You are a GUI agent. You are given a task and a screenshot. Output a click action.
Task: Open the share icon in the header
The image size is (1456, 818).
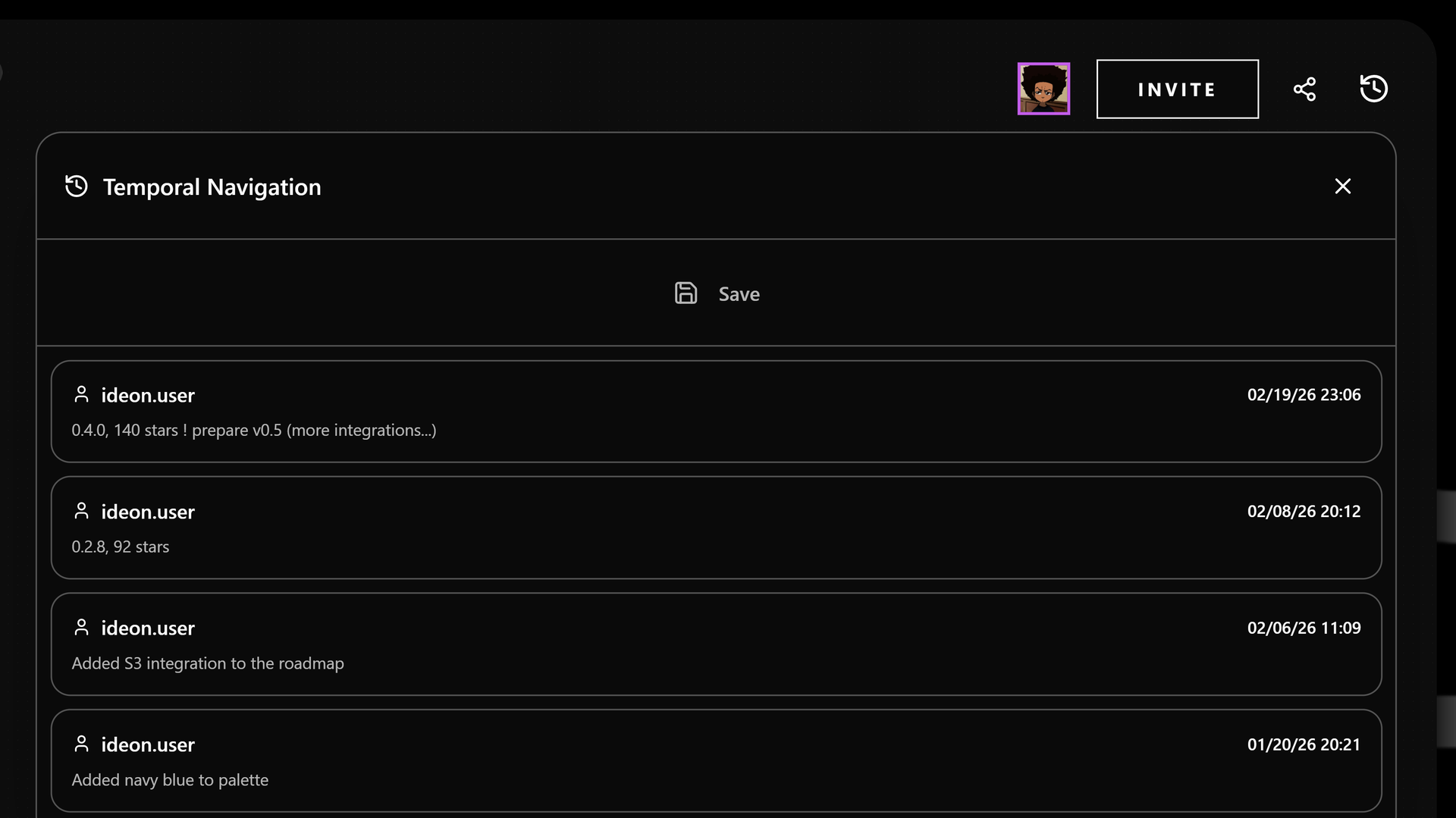coord(1304,89)
